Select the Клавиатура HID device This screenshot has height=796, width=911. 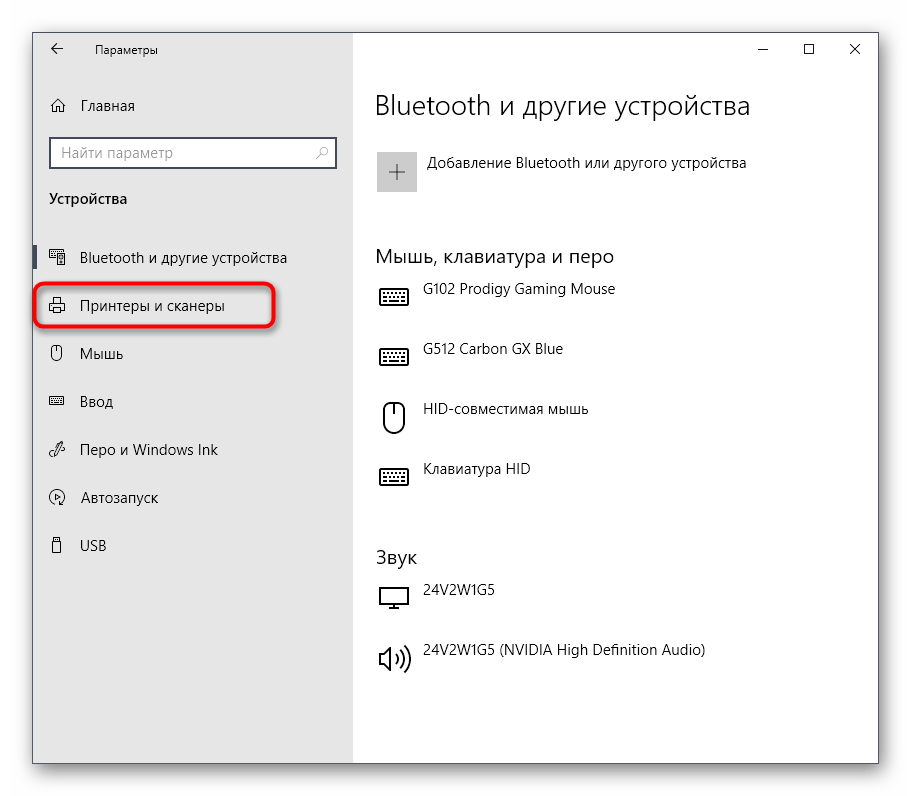[476, 469]
